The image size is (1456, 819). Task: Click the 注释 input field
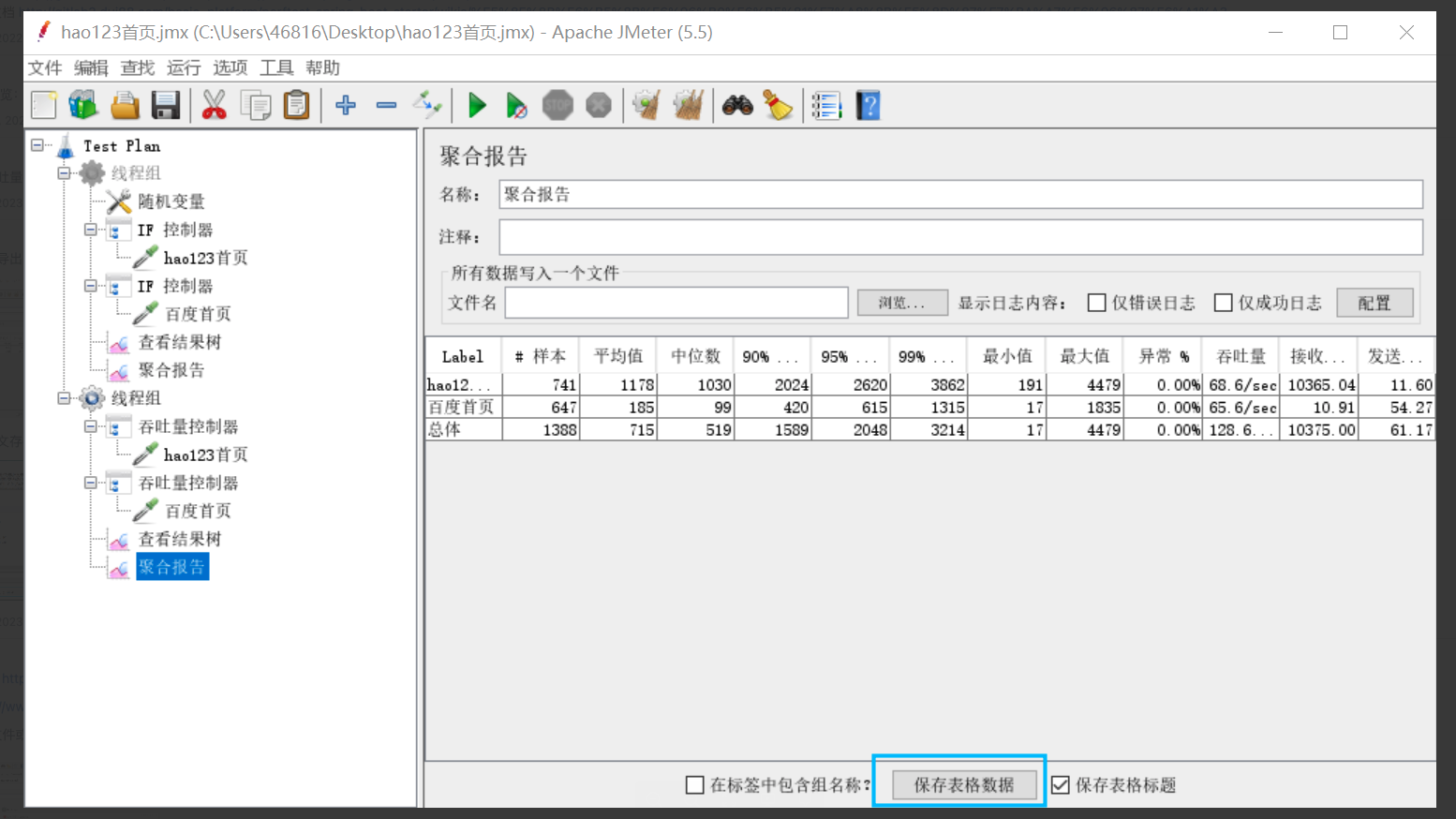(x=960, y=237)
